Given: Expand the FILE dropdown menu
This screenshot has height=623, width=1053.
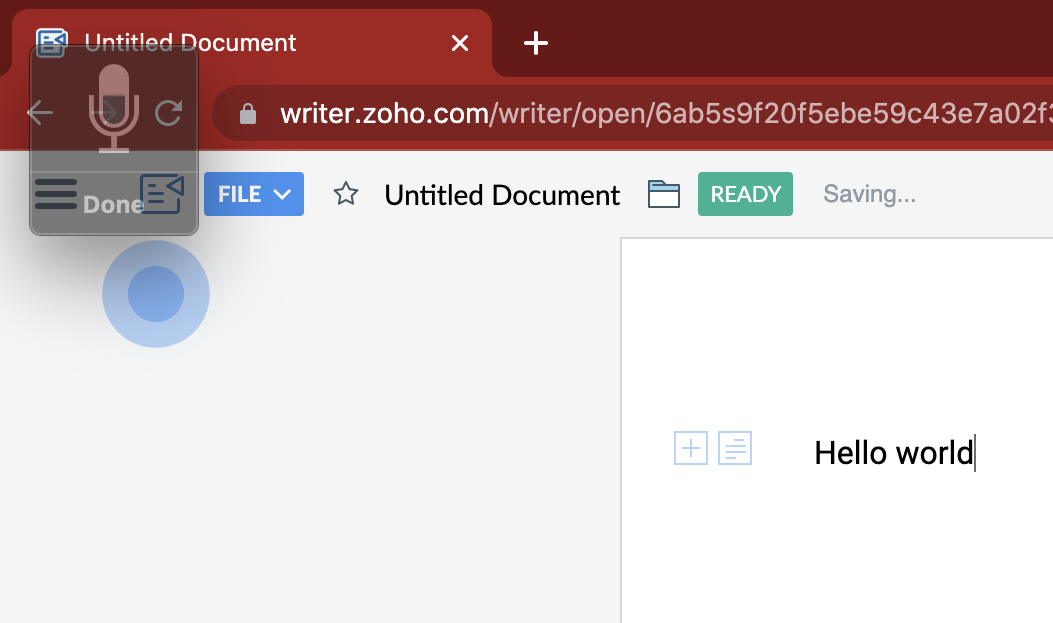Looking at the screenshot, I should click(254, 194).
